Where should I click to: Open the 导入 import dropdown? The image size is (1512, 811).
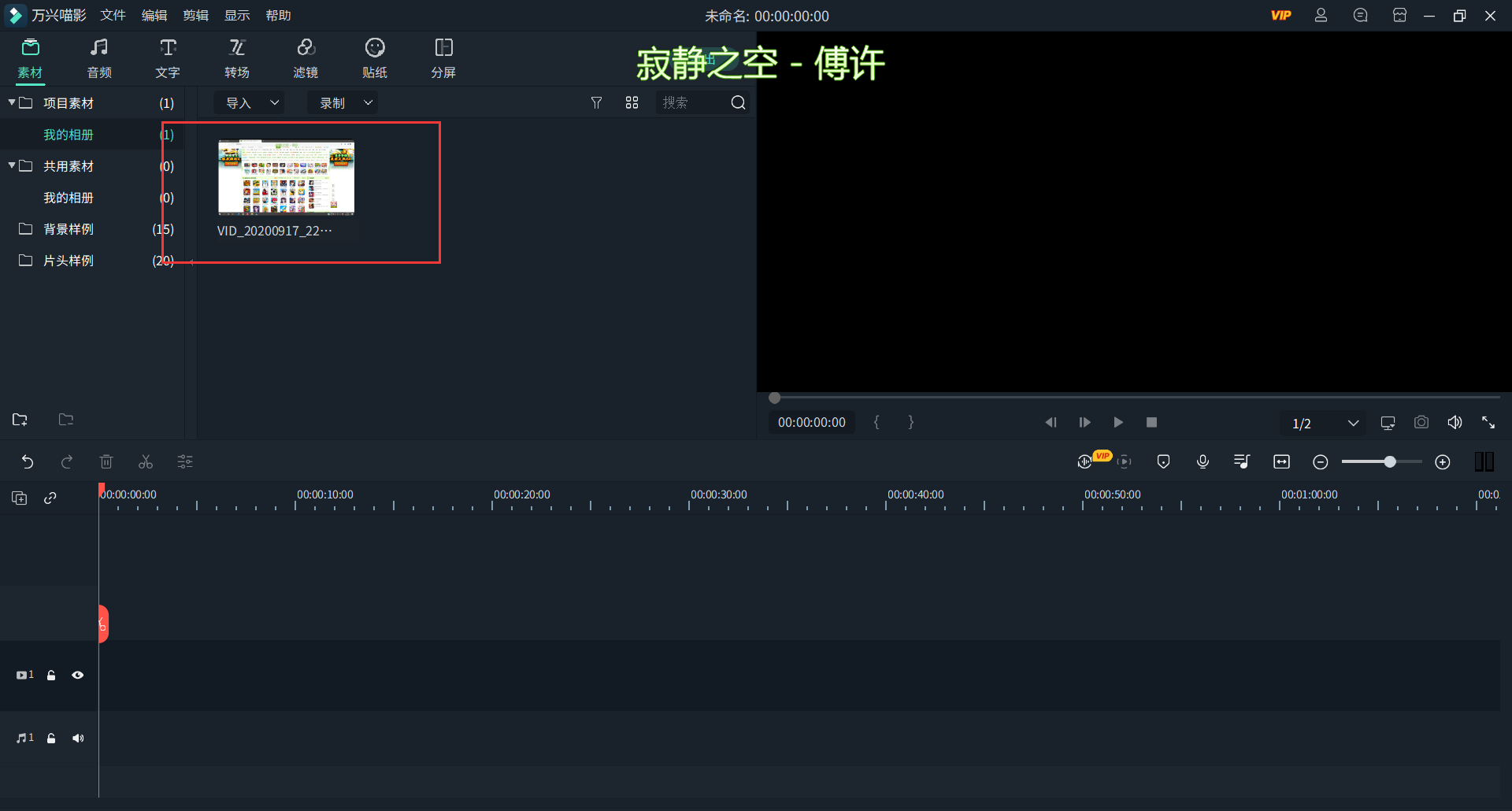pos(249,102)
